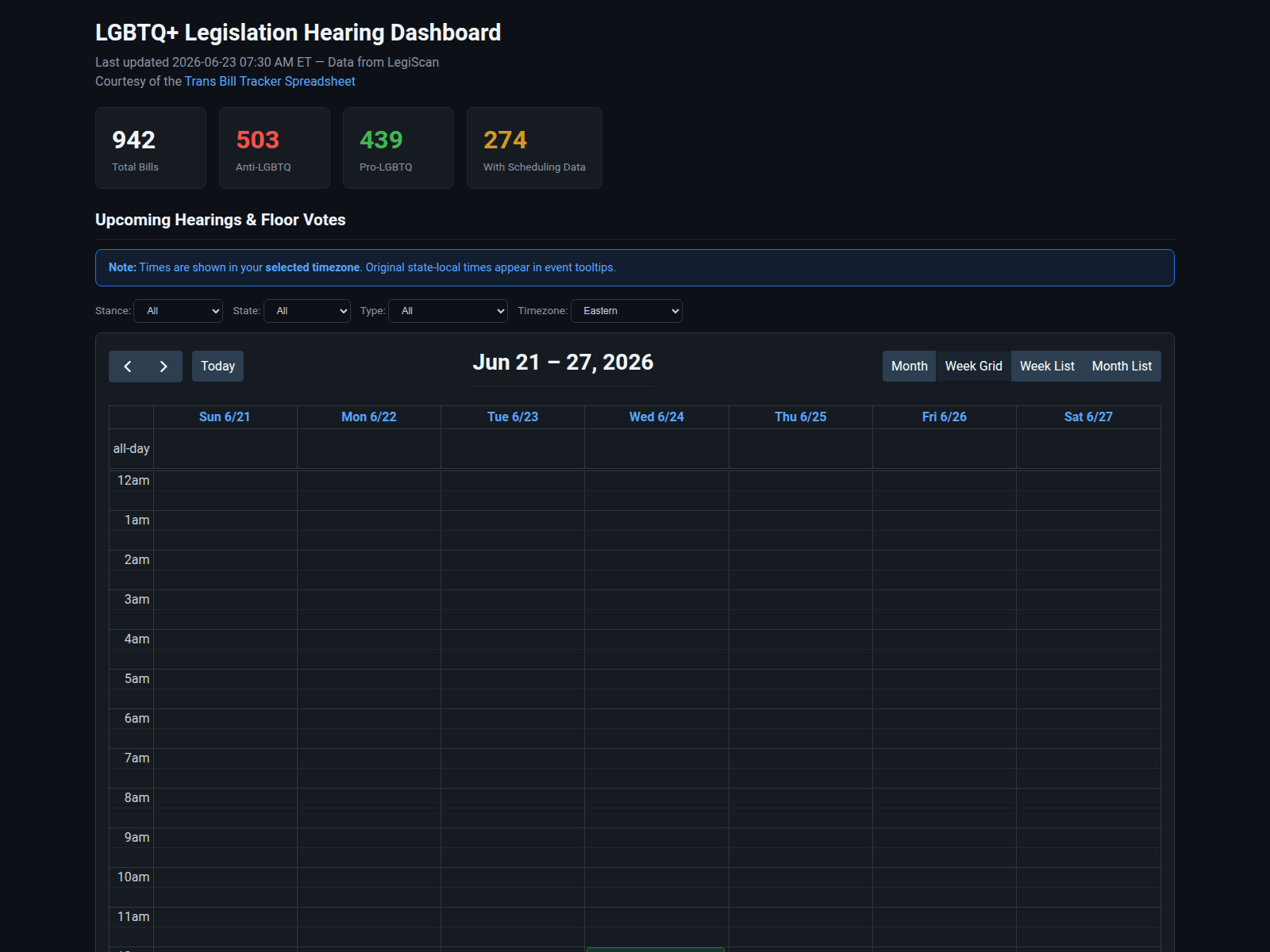
Task: Click the '12am' time label
Action: click(x=133, y=481)
